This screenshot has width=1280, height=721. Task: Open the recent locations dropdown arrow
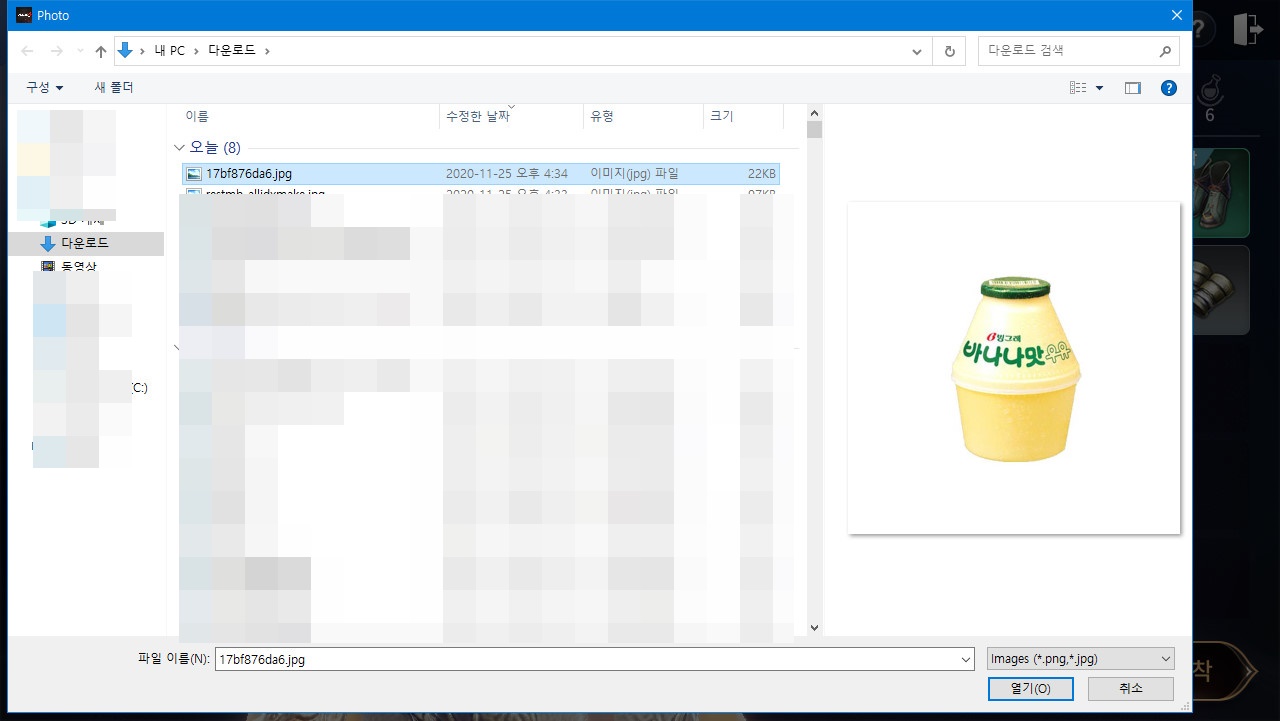pos(80,51)
